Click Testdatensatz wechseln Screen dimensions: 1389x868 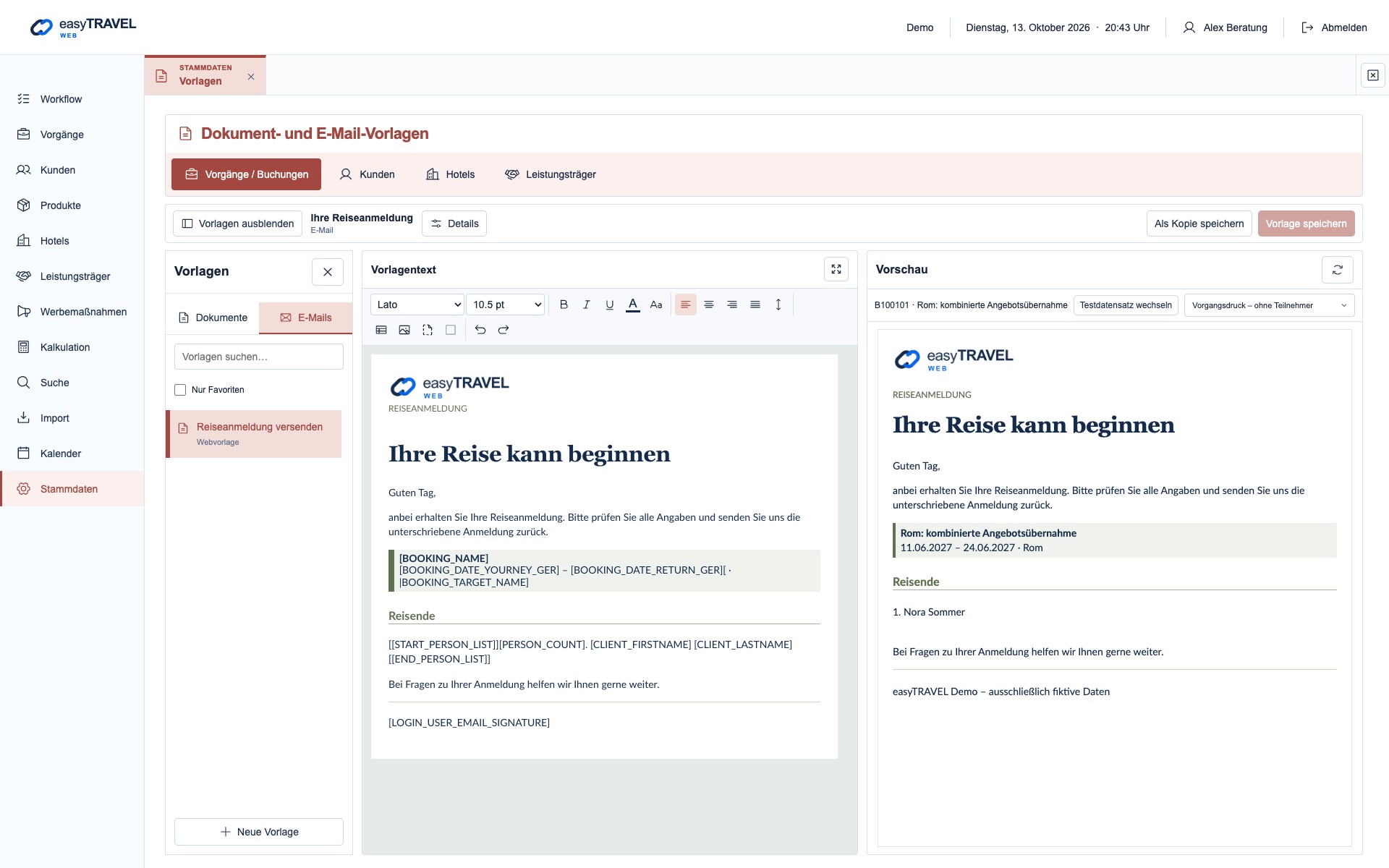1126,305
